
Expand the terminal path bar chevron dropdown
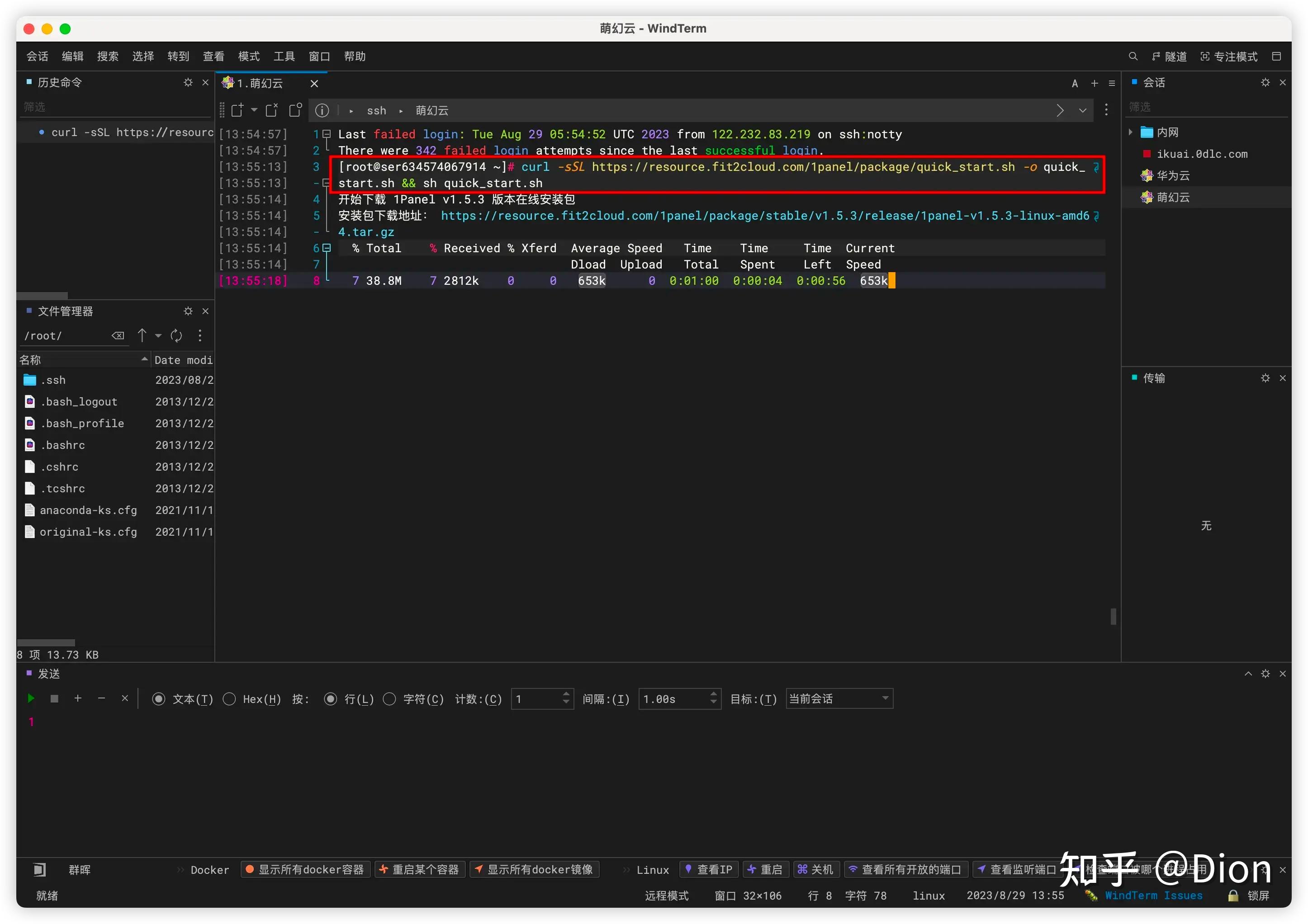(x=1082, y=110)
